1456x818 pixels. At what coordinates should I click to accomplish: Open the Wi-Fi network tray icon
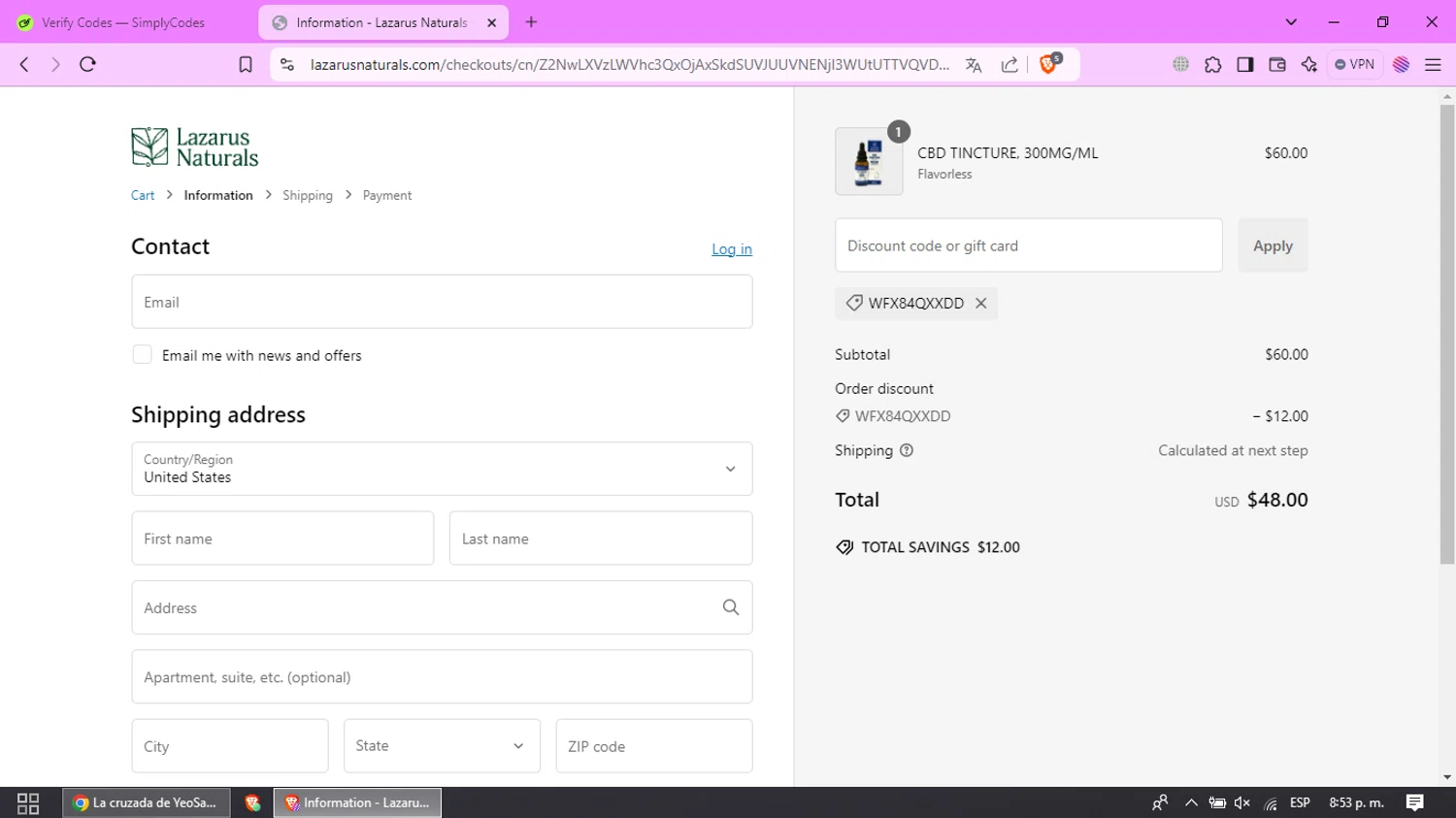click(x=1271, y=802)
